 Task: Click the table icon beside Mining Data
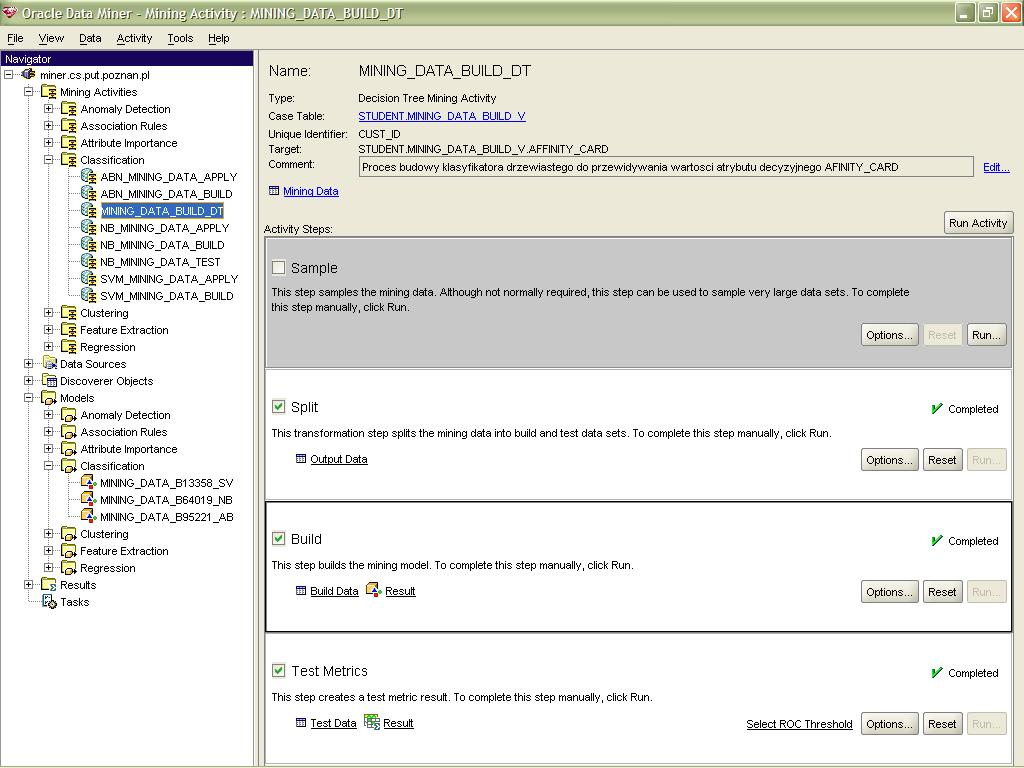(274, 191)
